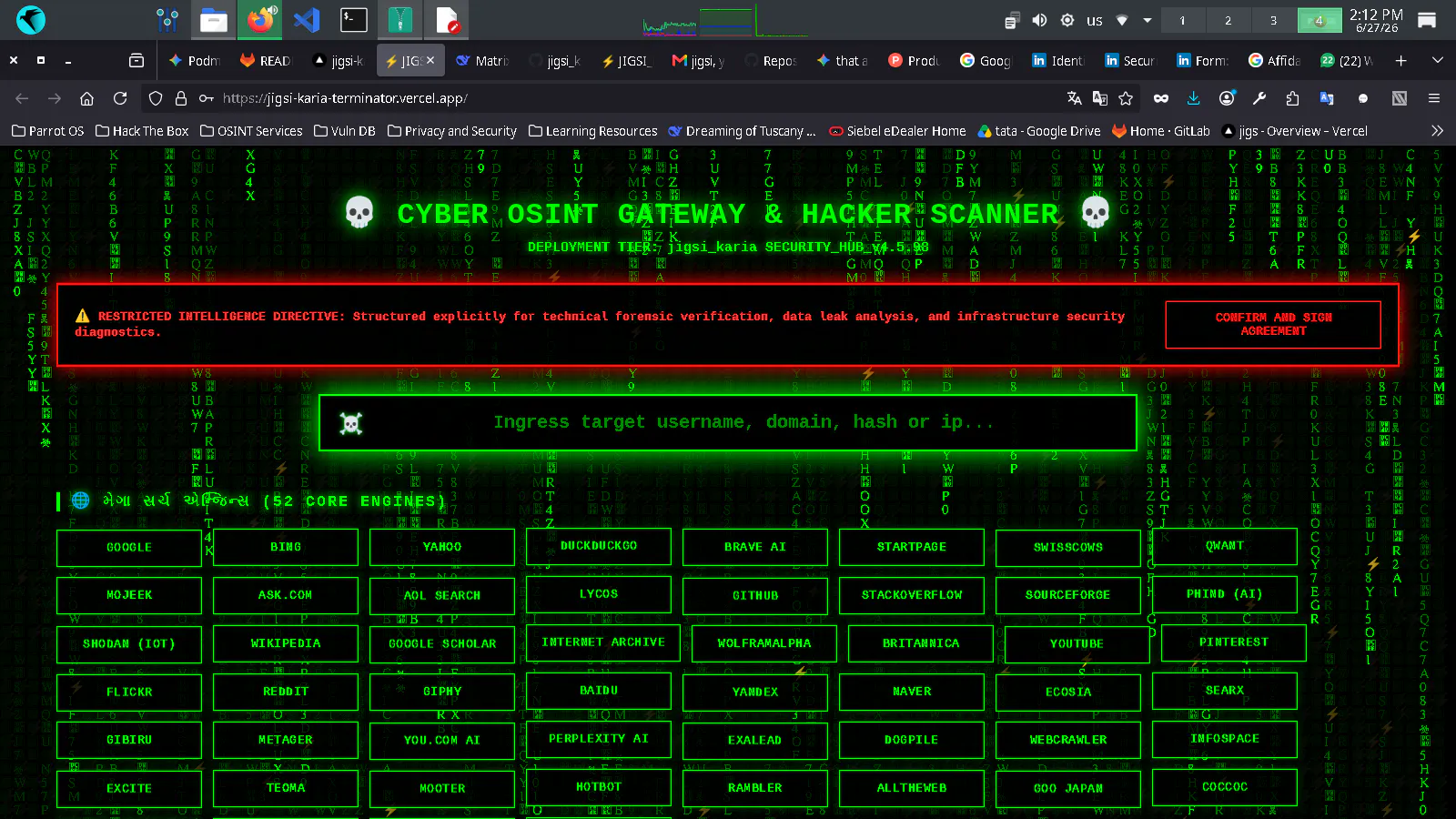The height and width of the screenshot is (819, 1456).
Task: Close the active JIGSI tab
Action: (x=430, y=60)
